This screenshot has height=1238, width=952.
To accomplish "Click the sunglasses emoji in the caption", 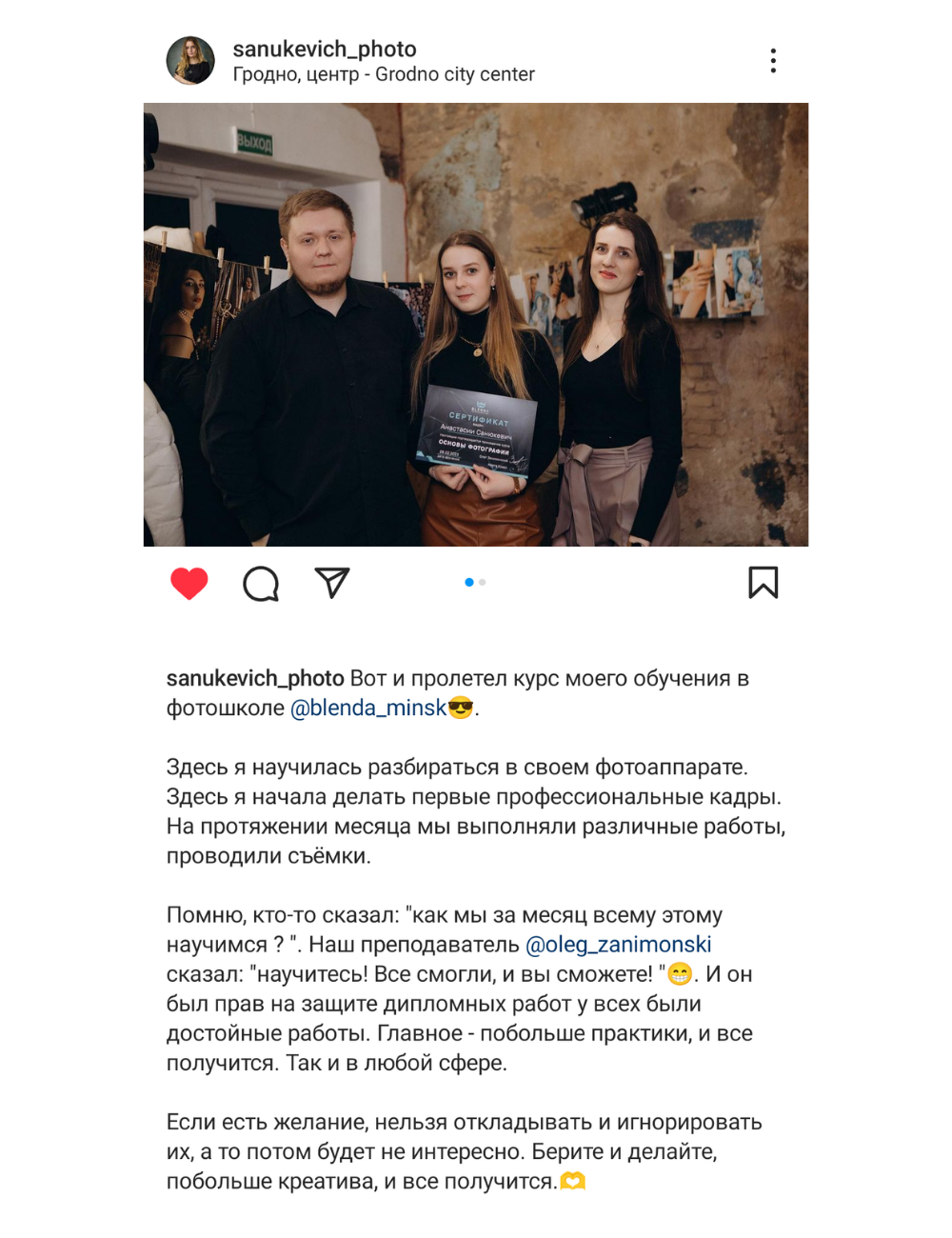I will pos(461,708).
